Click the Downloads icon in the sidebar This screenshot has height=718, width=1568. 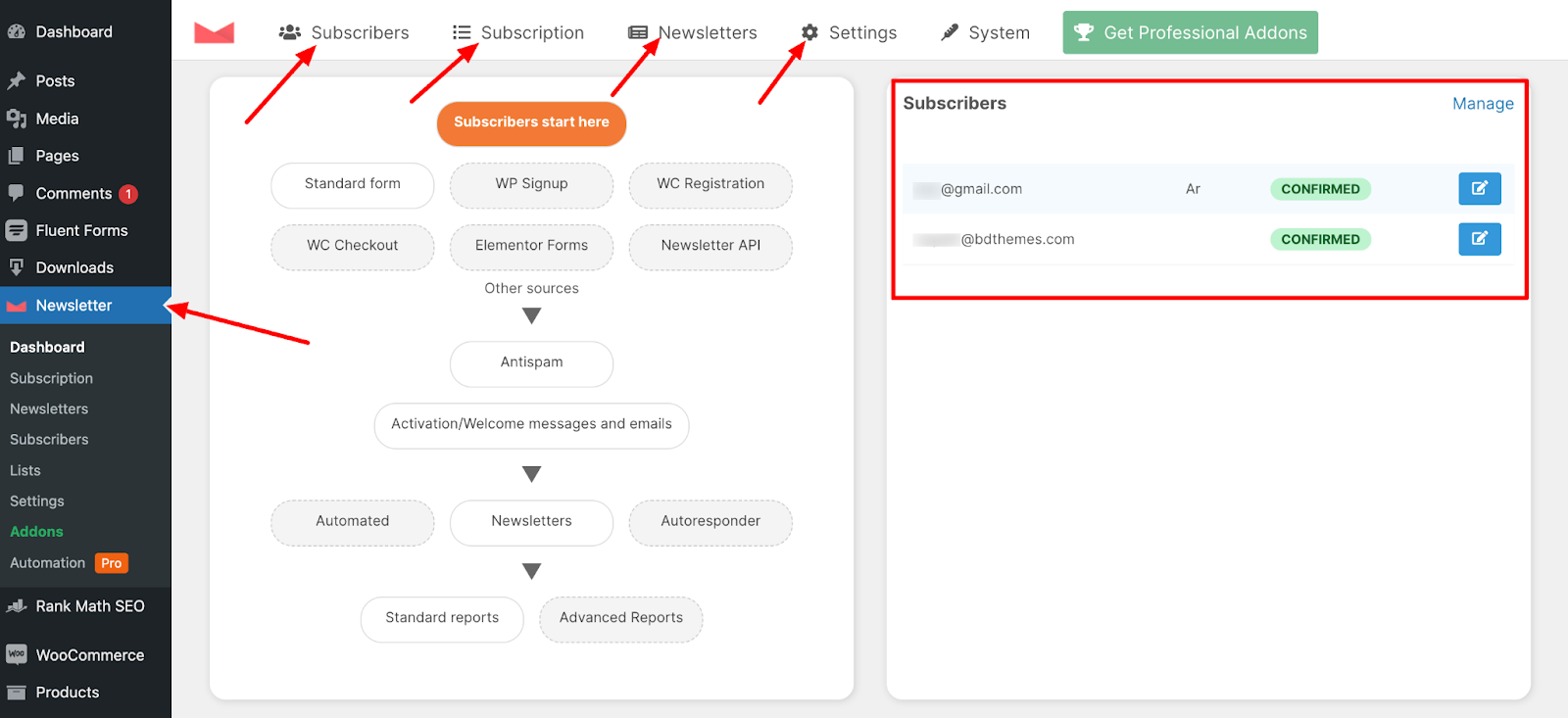[17, 267]
